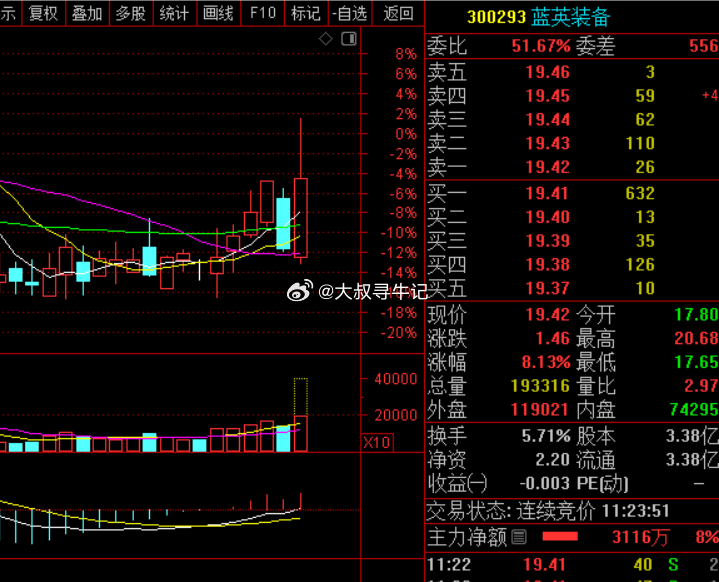Select the 买五 price 19.37
Screen dimensions: 719x582
click(547, 288)
